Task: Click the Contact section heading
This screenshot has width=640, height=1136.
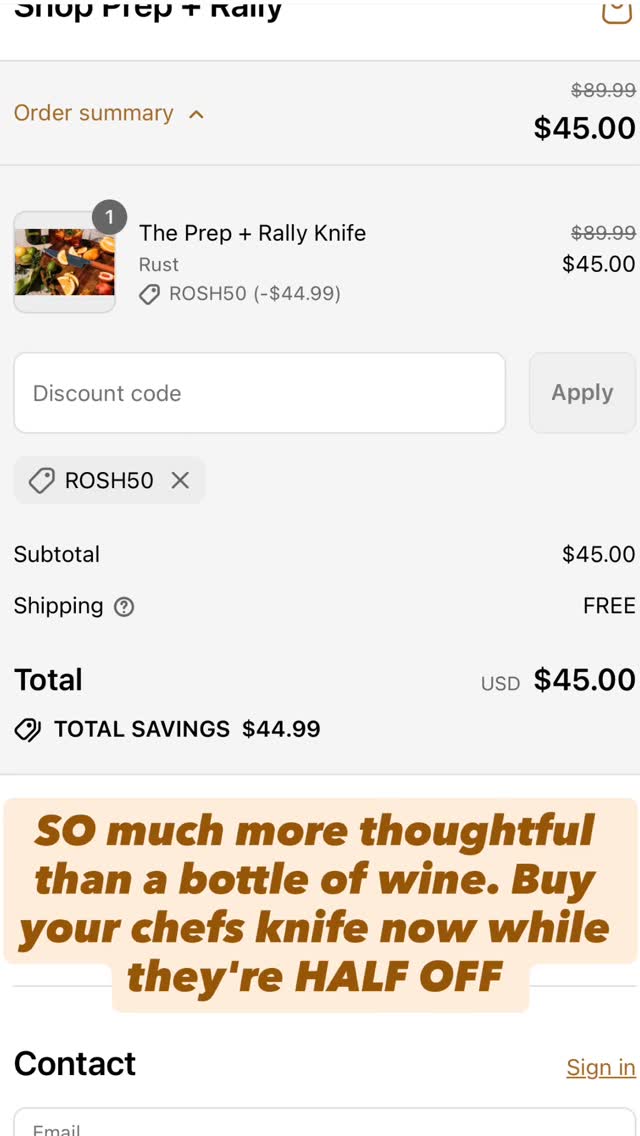Action: pos(75,1064)
